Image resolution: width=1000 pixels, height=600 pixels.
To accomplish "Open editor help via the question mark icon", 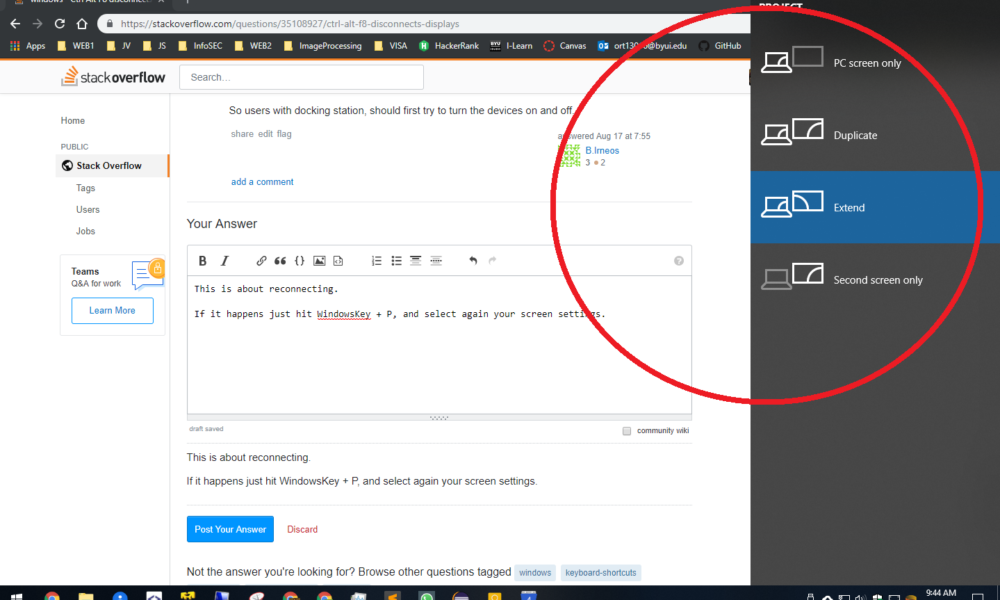I will pos(678,260).
